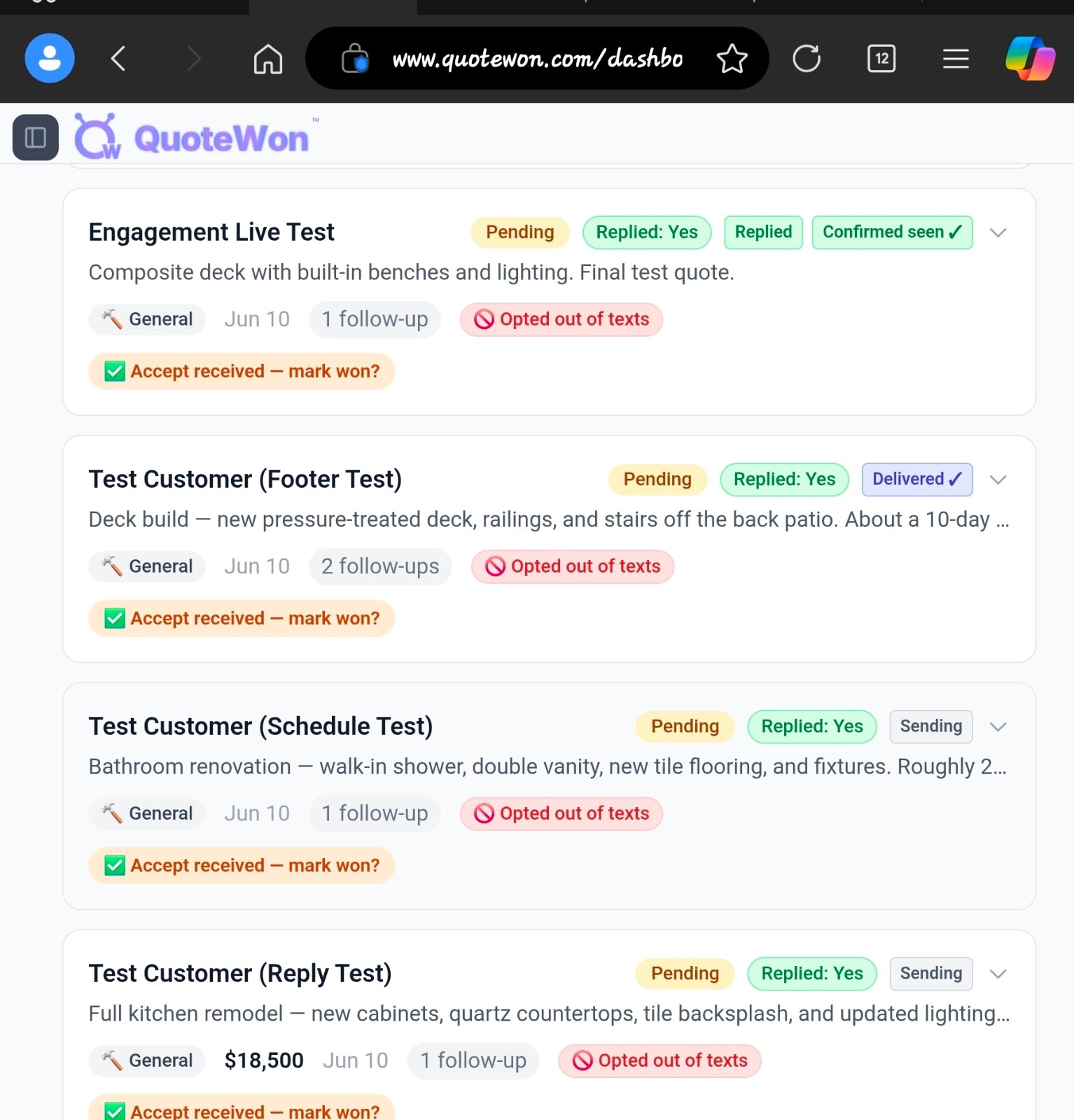Screen dimensions: 1074x1120
Task: Expand the Schedule Test card chevron
Action: (x=998, y=727)
